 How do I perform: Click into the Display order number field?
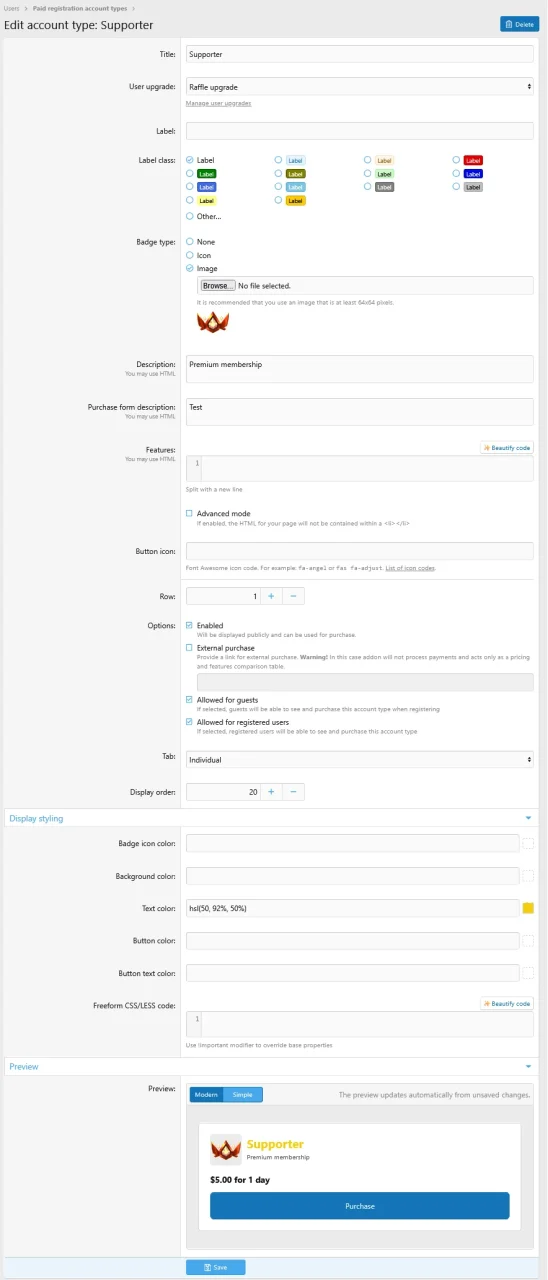tap(223, 792)
